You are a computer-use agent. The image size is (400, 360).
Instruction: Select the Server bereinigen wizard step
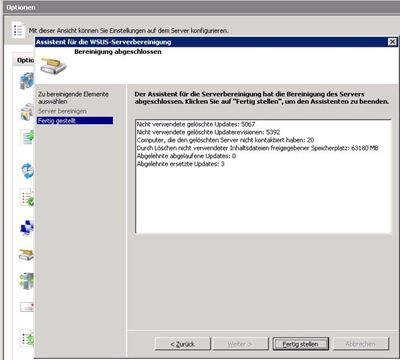pyautogui.click(x=62, y=111)
